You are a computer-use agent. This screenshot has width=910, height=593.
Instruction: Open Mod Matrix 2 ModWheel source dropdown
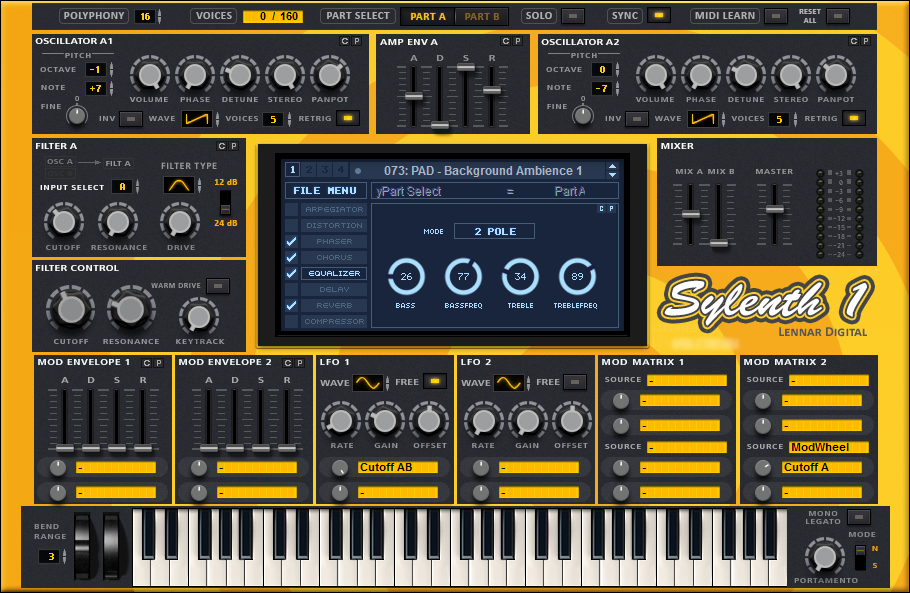pos(829,447)
